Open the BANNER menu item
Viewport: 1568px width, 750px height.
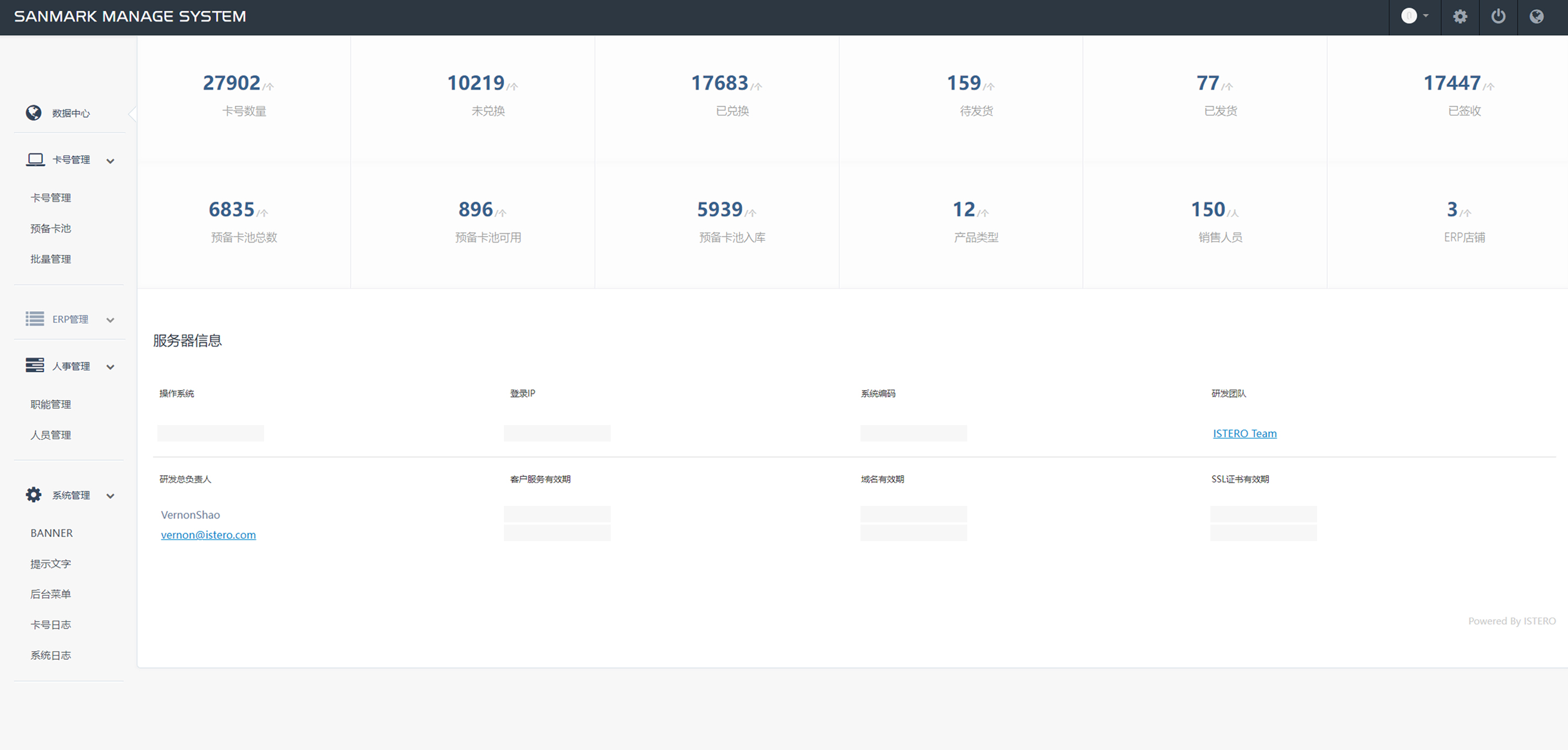tap(51, 533)
